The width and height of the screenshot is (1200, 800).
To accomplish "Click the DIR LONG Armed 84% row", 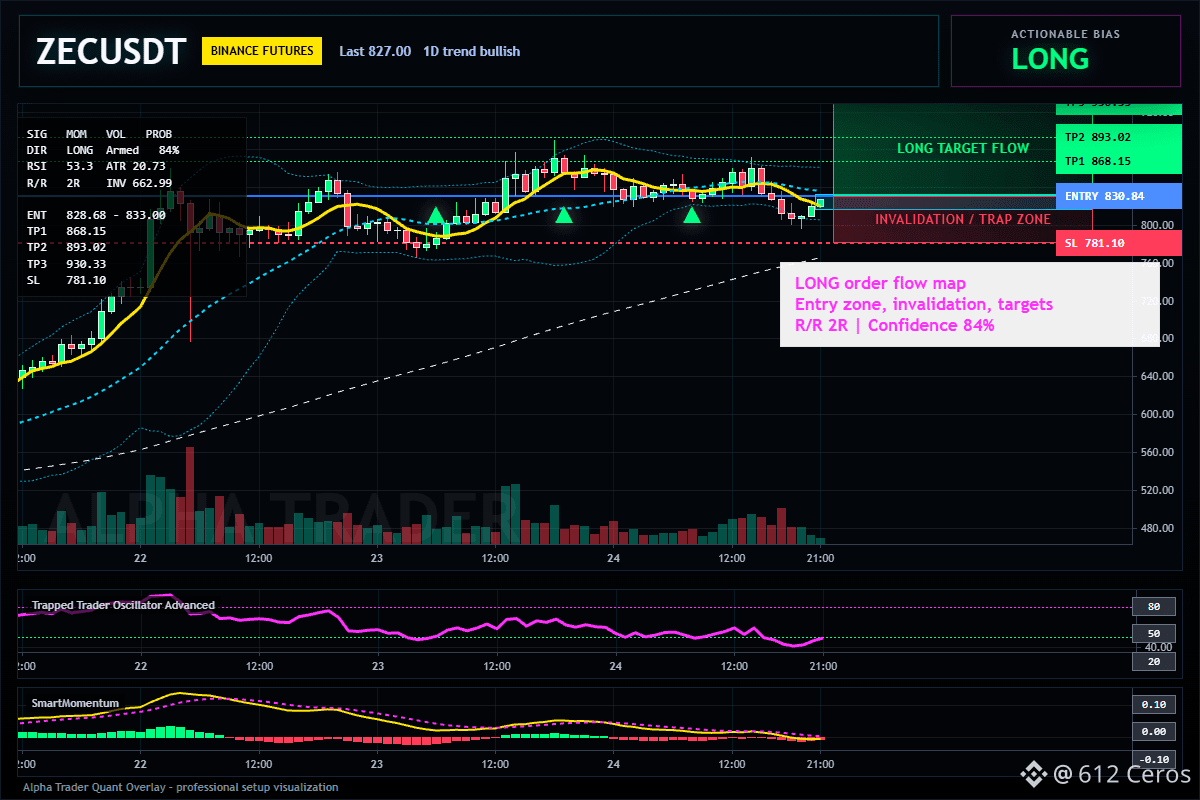I will [x=103, y=150].
